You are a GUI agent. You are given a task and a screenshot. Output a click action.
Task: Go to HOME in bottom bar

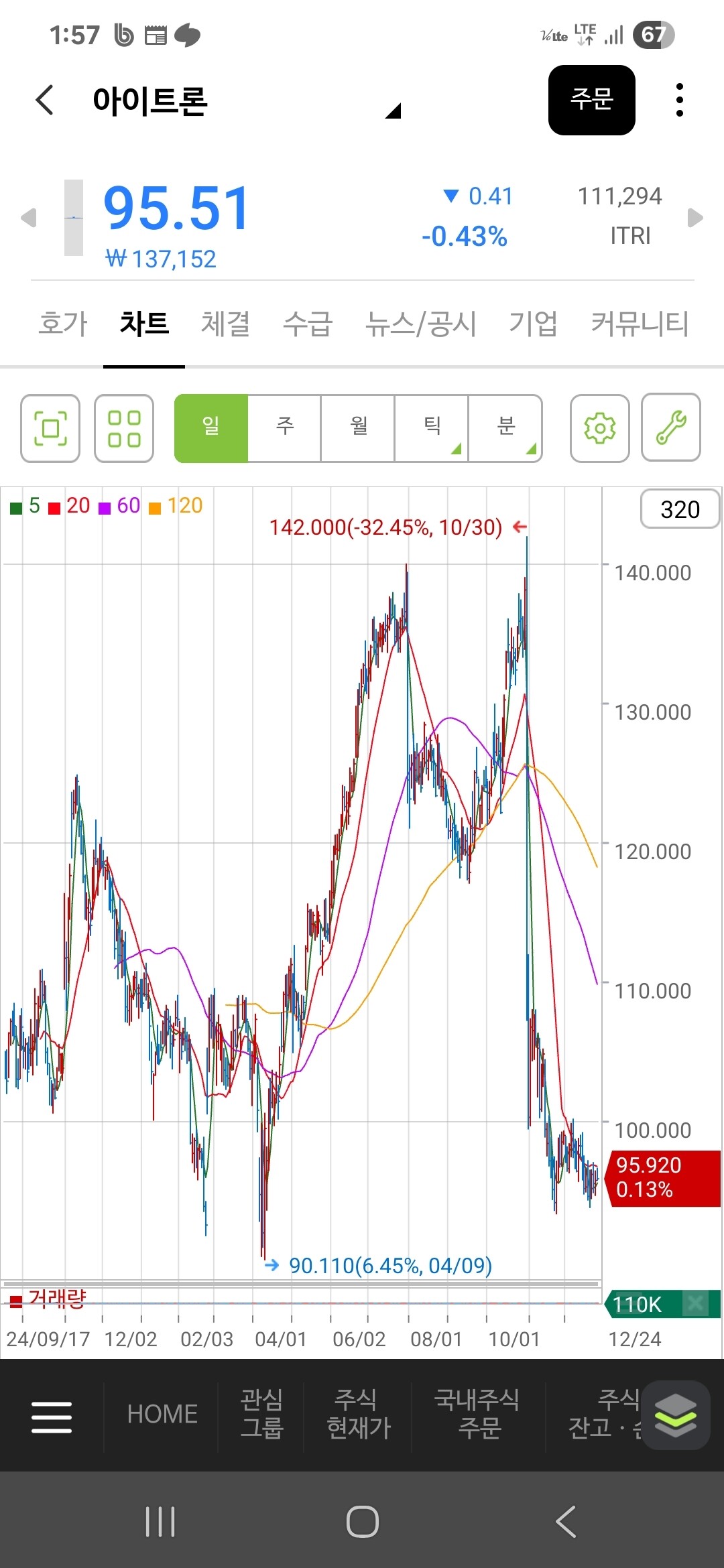tap(162, 1414)
